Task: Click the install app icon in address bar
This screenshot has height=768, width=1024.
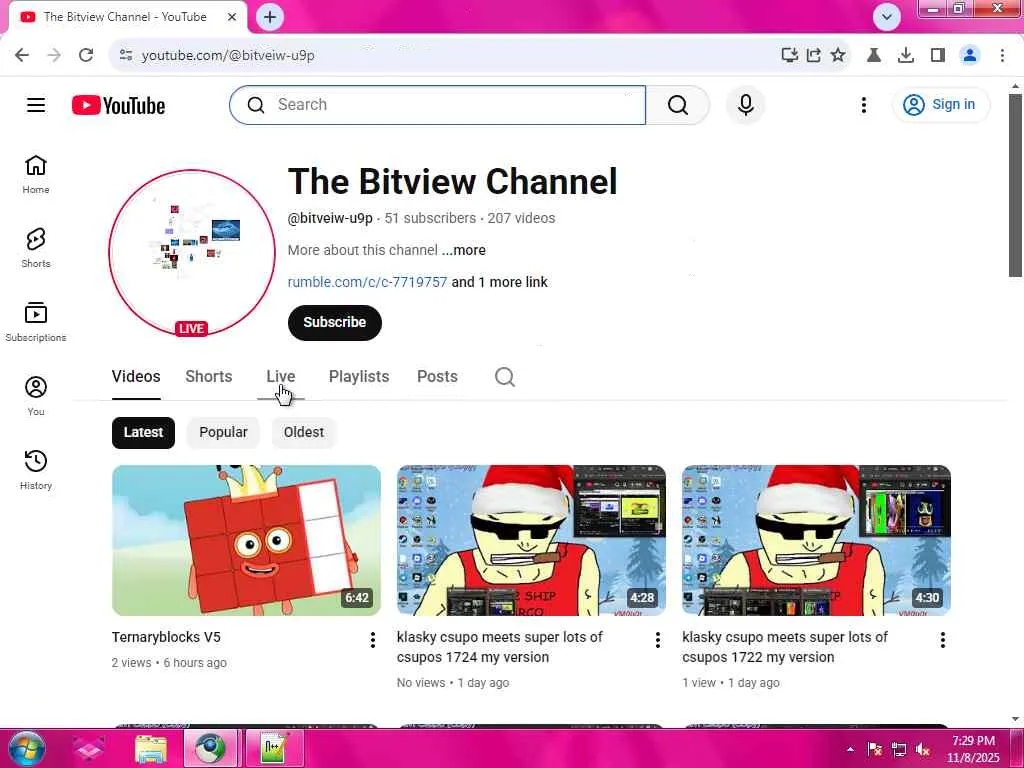Action: [x=790, y=55]
